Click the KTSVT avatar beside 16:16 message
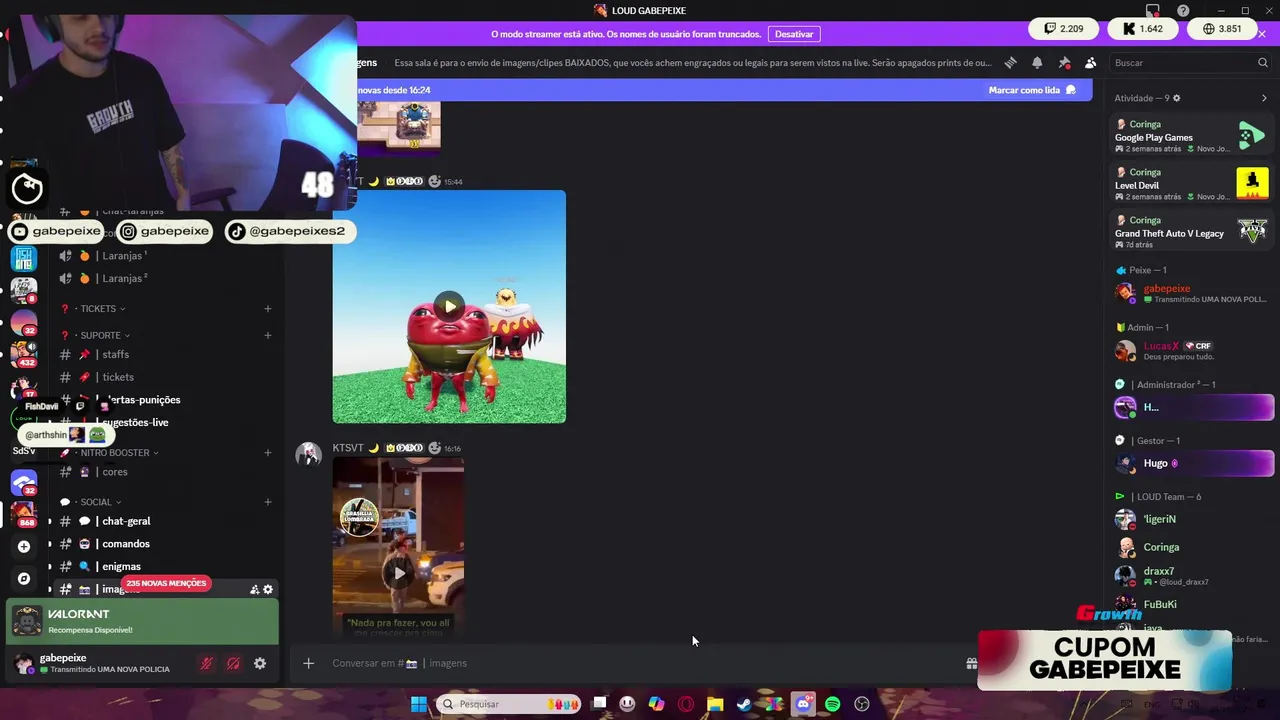The image size is (1280, 720). point(308,455)
